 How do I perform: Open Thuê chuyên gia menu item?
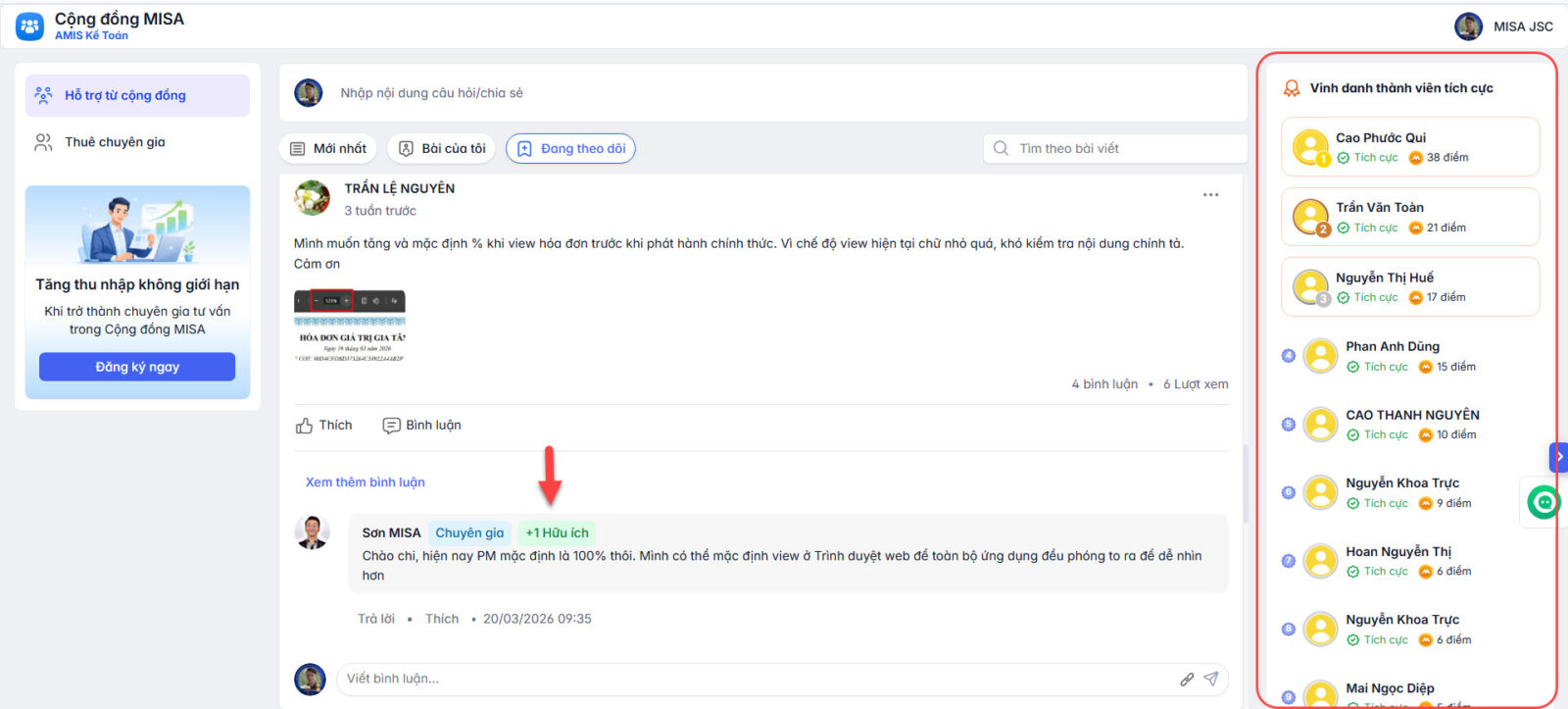115,142
